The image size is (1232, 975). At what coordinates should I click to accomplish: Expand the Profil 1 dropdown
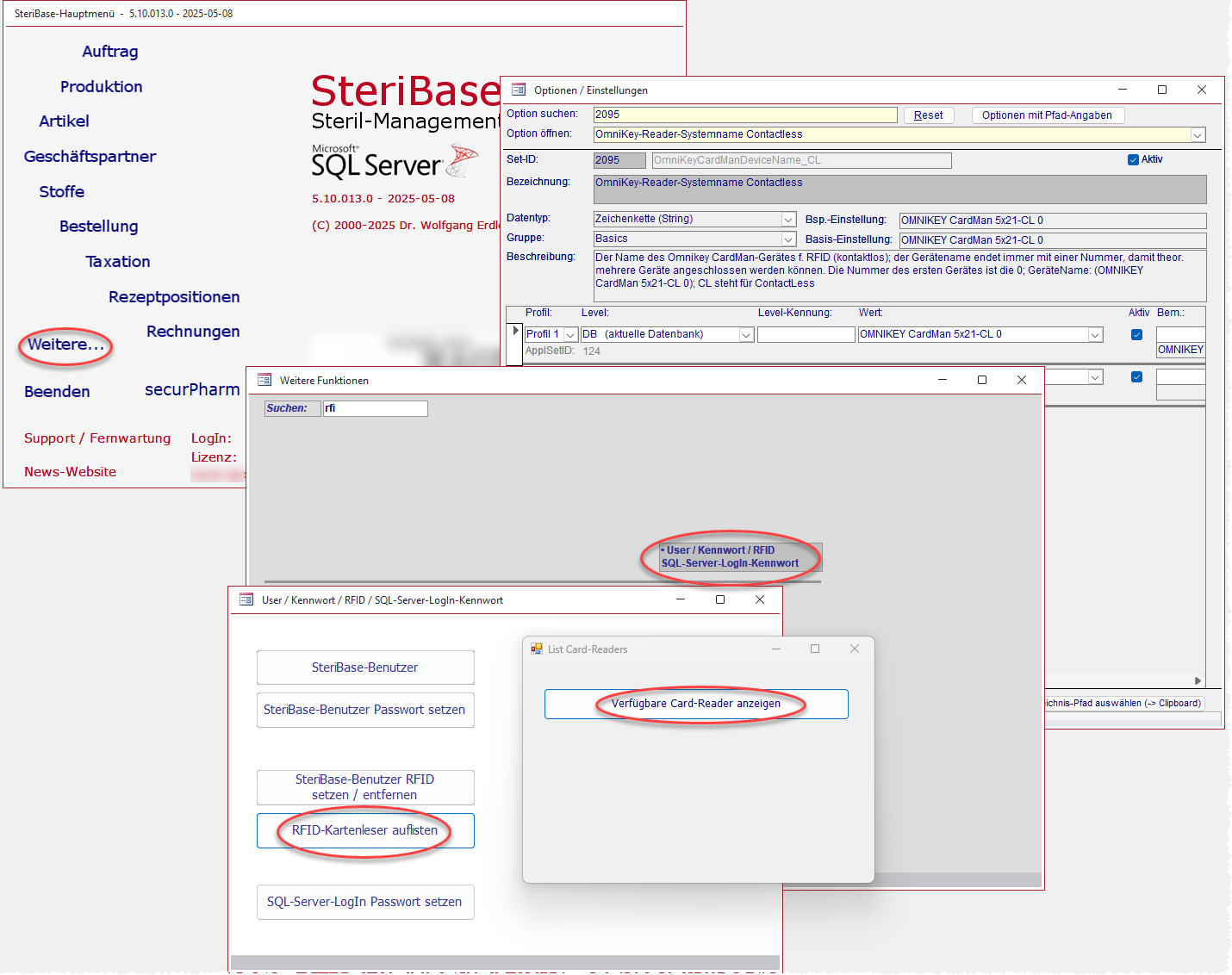(x=570, y=335)
